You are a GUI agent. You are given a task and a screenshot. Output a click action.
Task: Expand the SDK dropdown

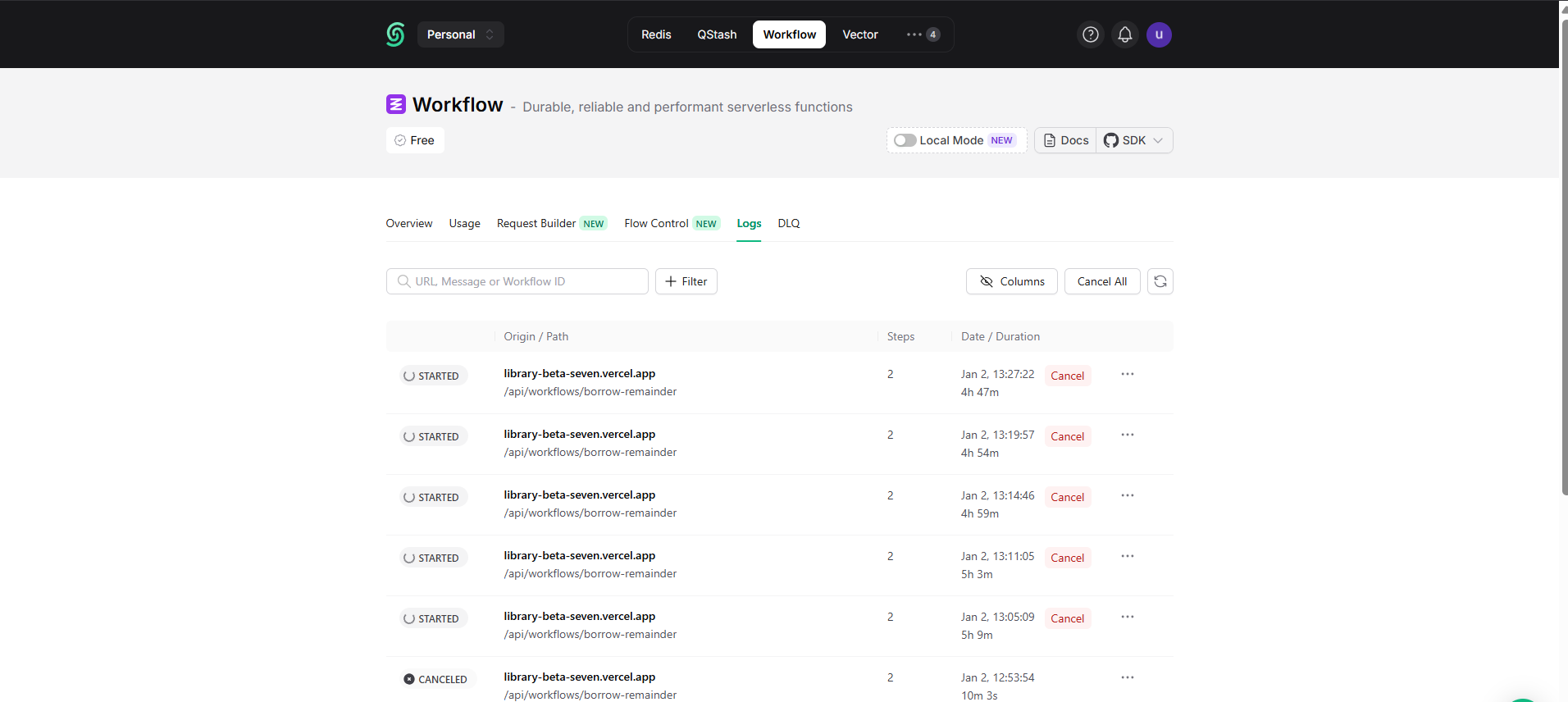(1134, 140)
